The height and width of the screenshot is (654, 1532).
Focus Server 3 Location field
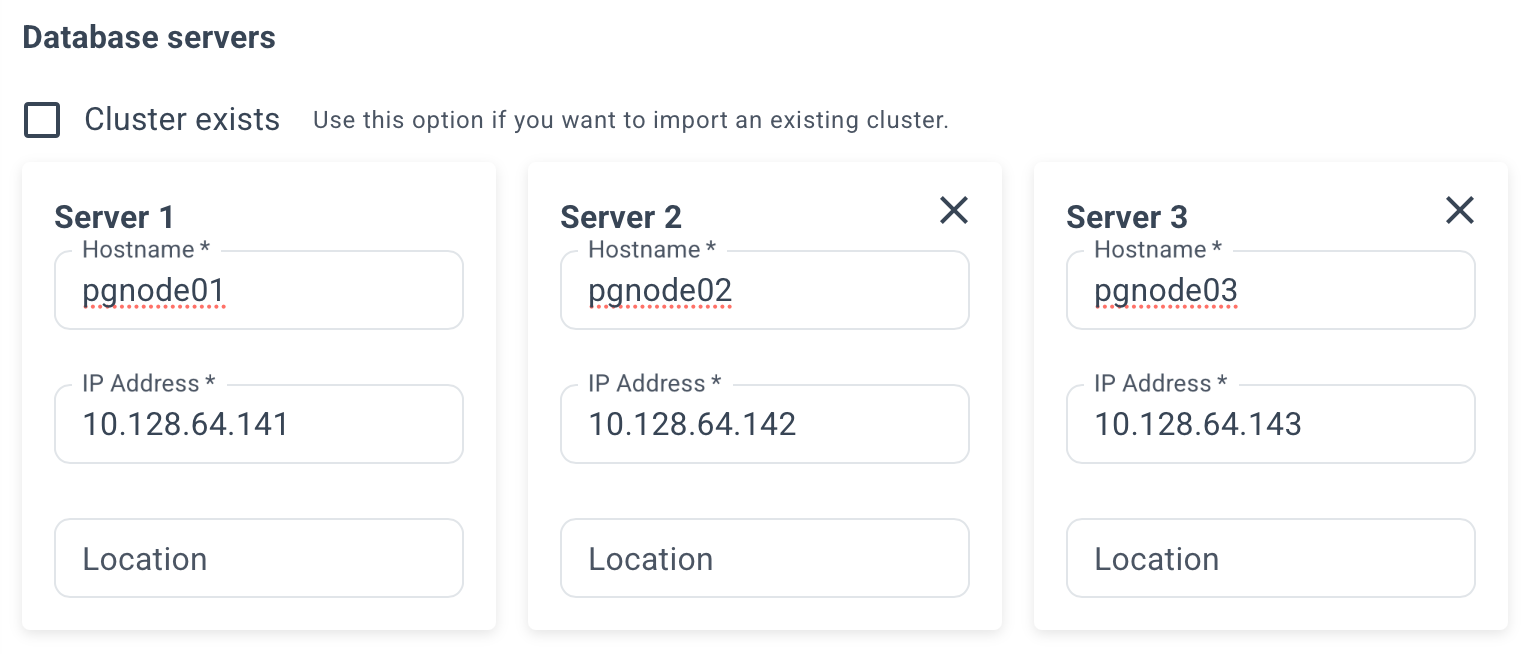1271,558
